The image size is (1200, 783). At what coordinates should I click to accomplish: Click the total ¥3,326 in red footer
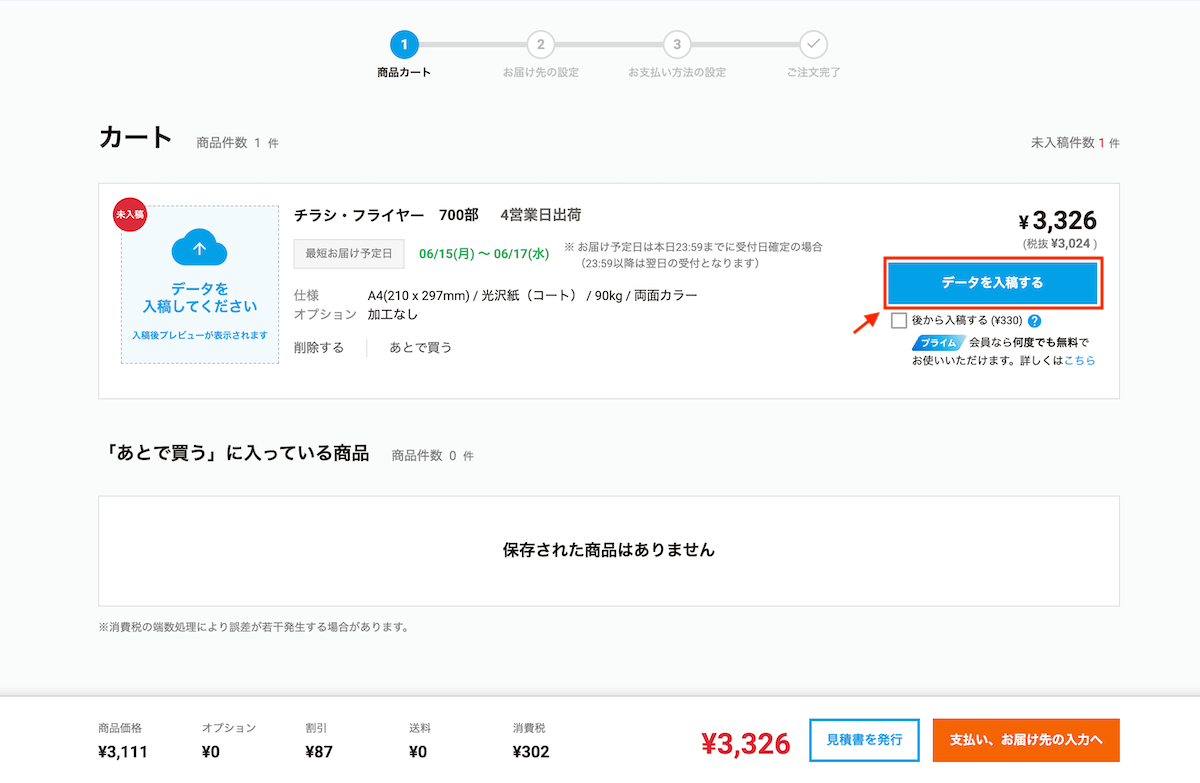coord(745,743)
